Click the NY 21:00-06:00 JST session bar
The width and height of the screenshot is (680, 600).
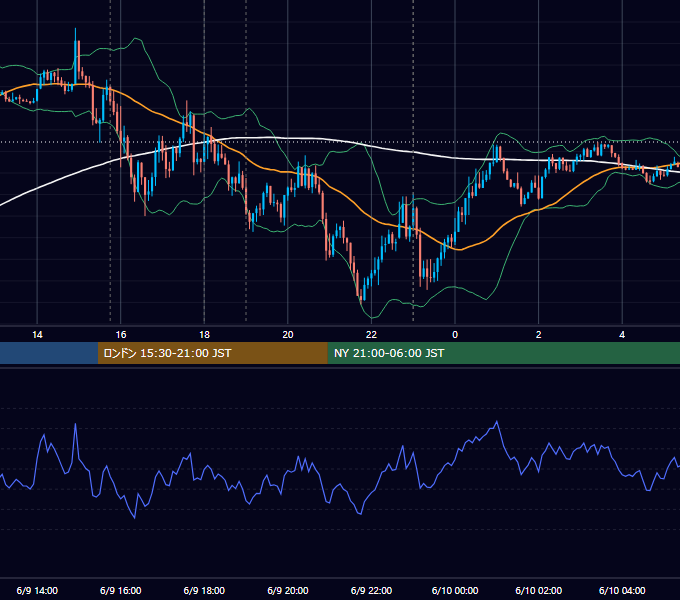(503, 353)
